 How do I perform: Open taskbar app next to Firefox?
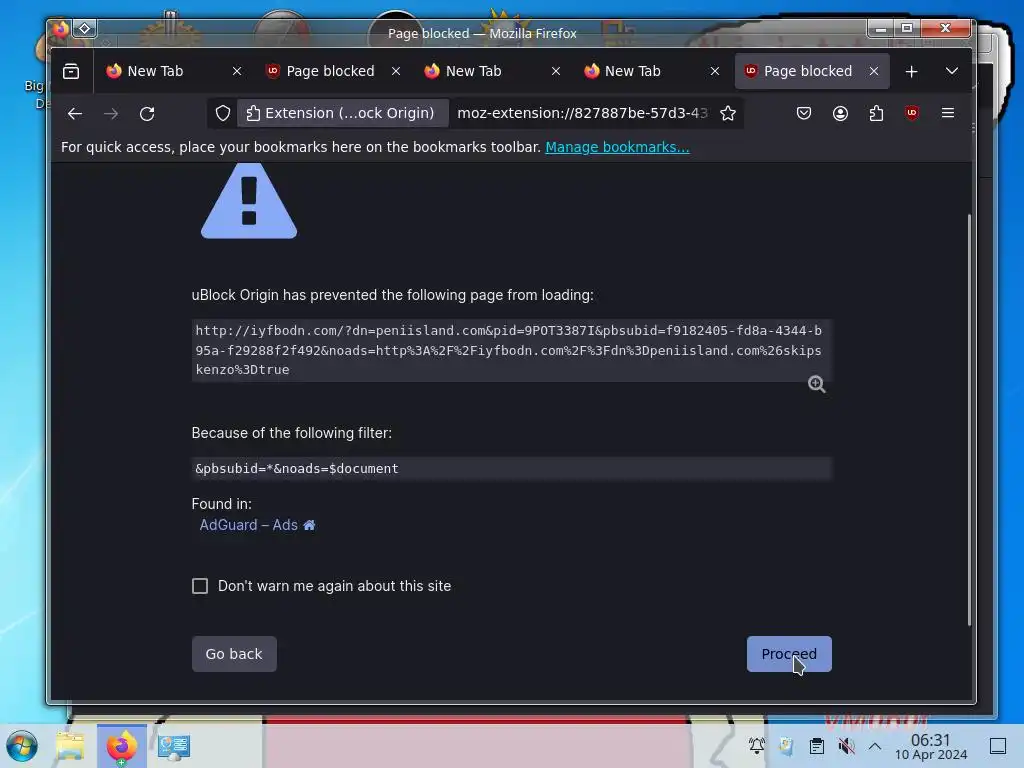click(x=174, y=746)
